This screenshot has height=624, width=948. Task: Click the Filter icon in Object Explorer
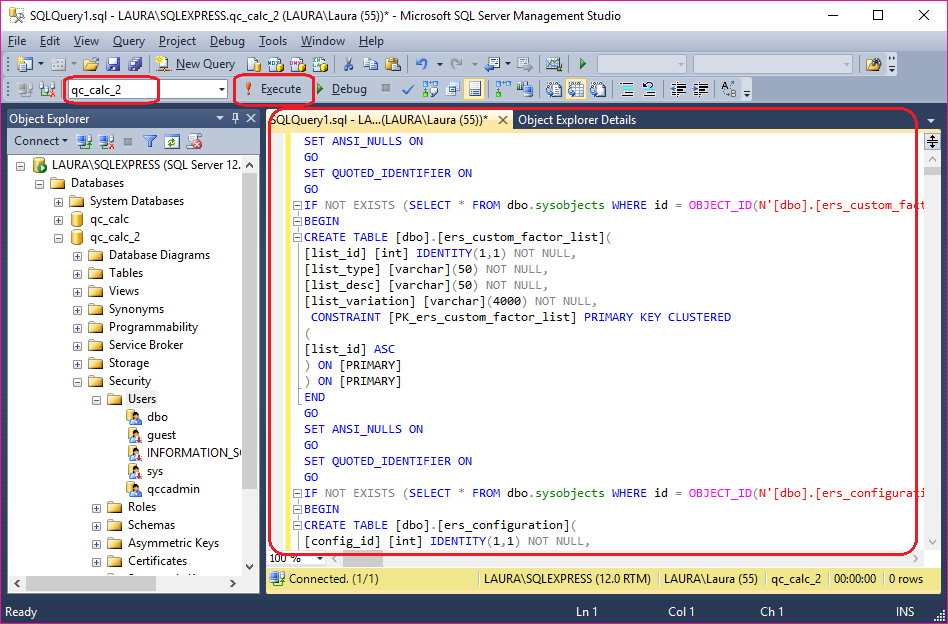pyautogui.click(x=151, y=140)
